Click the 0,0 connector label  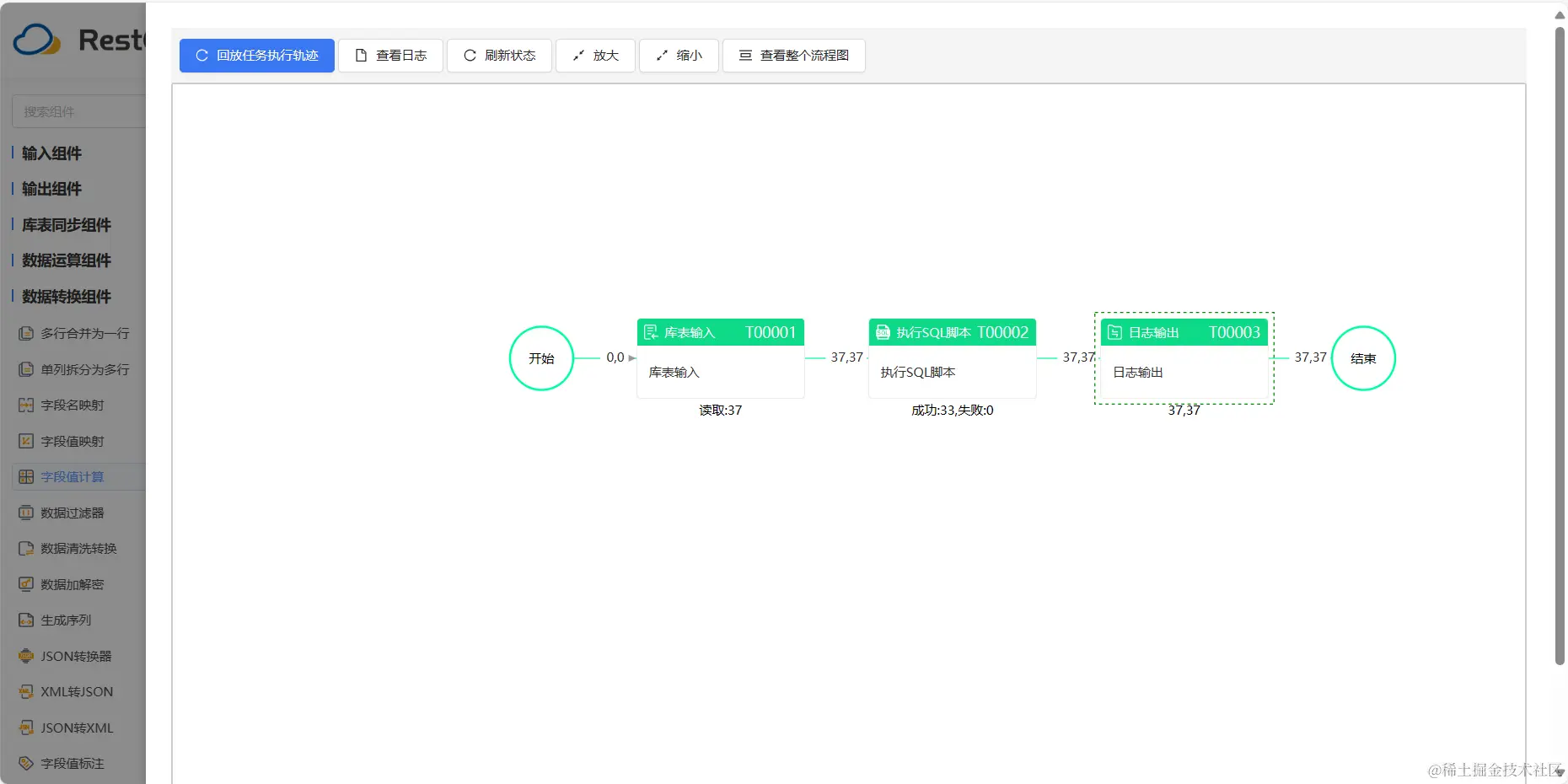pos(615,357)
